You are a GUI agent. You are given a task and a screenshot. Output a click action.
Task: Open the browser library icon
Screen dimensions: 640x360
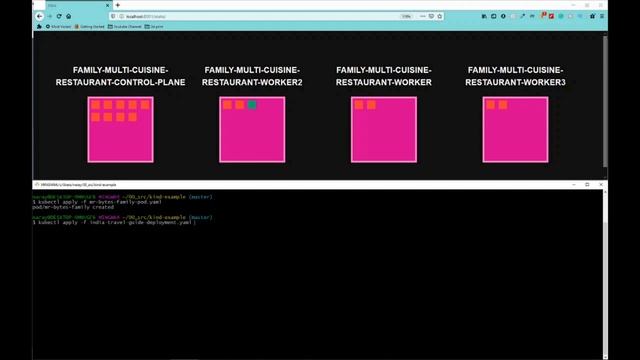(484, 16)
